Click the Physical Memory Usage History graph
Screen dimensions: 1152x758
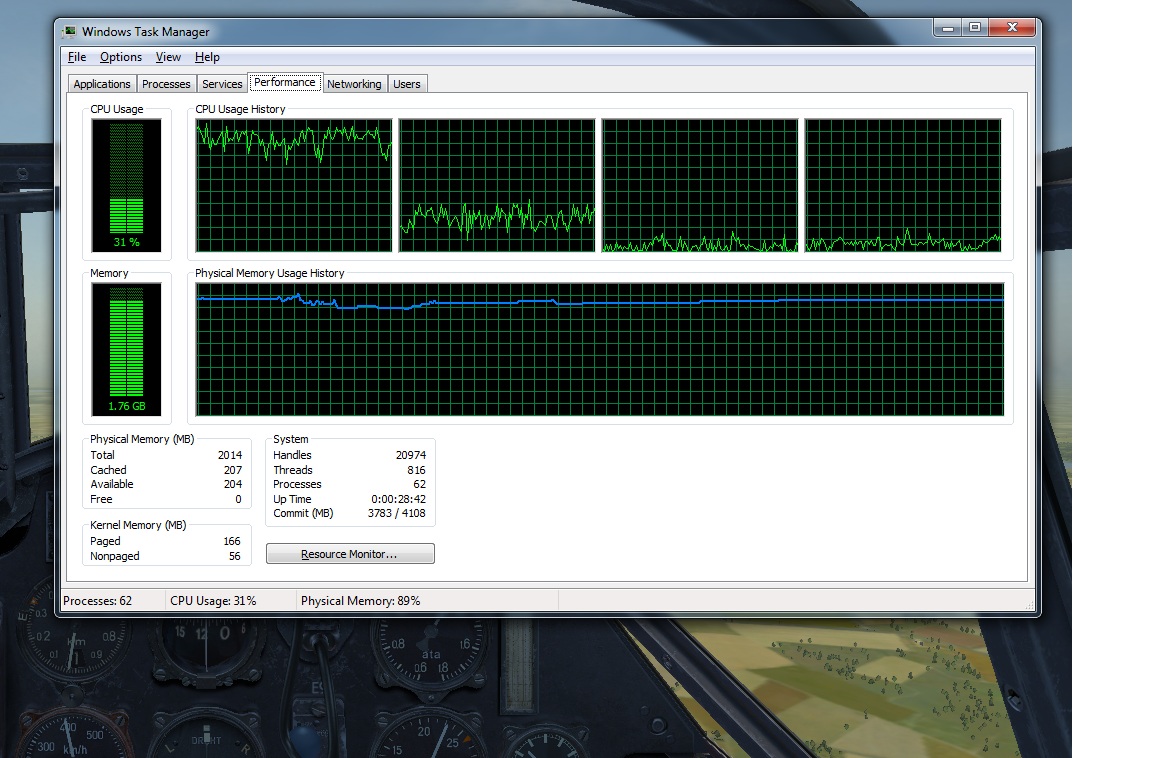point(600,349)
